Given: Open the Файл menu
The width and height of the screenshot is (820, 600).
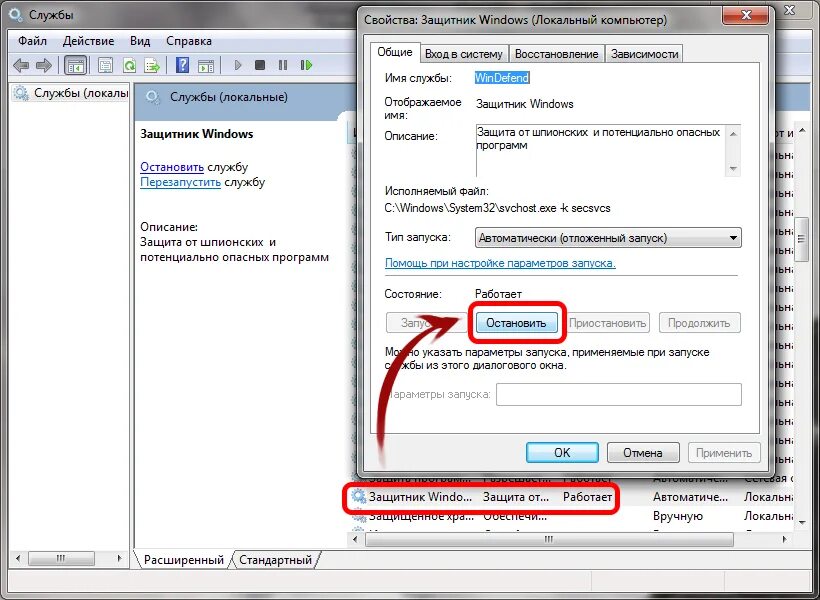Looking at the screenshot, I should 32,41.
